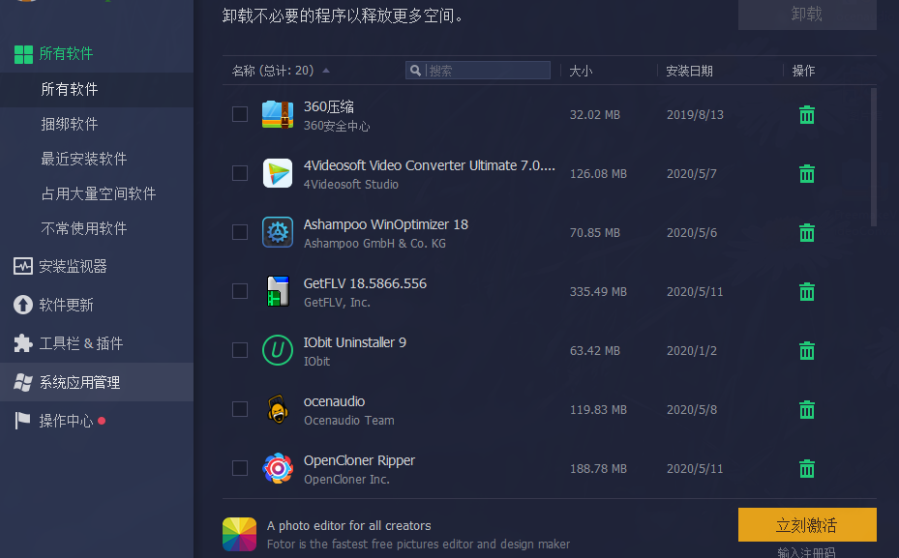Image resolution: width=899 pixels, height=558 pixels.
Task: Sort by the 名称 column arrow
Action: coord(326,71)
